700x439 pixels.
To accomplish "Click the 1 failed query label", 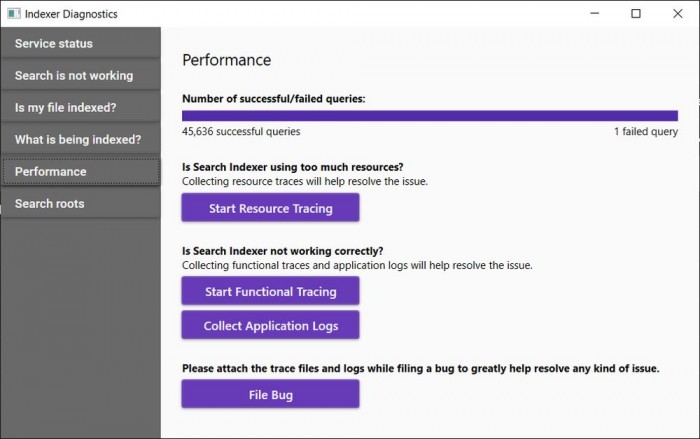I will point(645,132).
